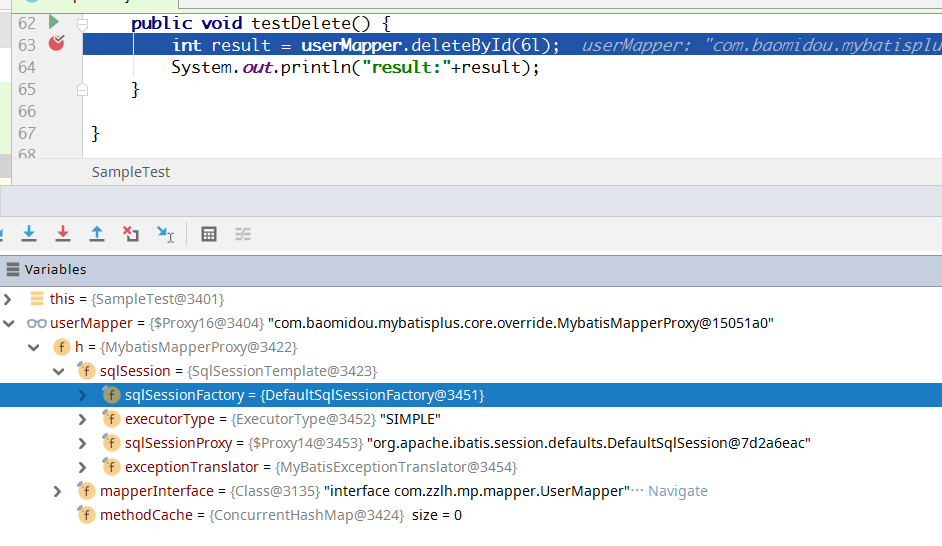Click Navigate link for mapperInterface
Viewport: 942px width, 546px height.
(678, 491)
